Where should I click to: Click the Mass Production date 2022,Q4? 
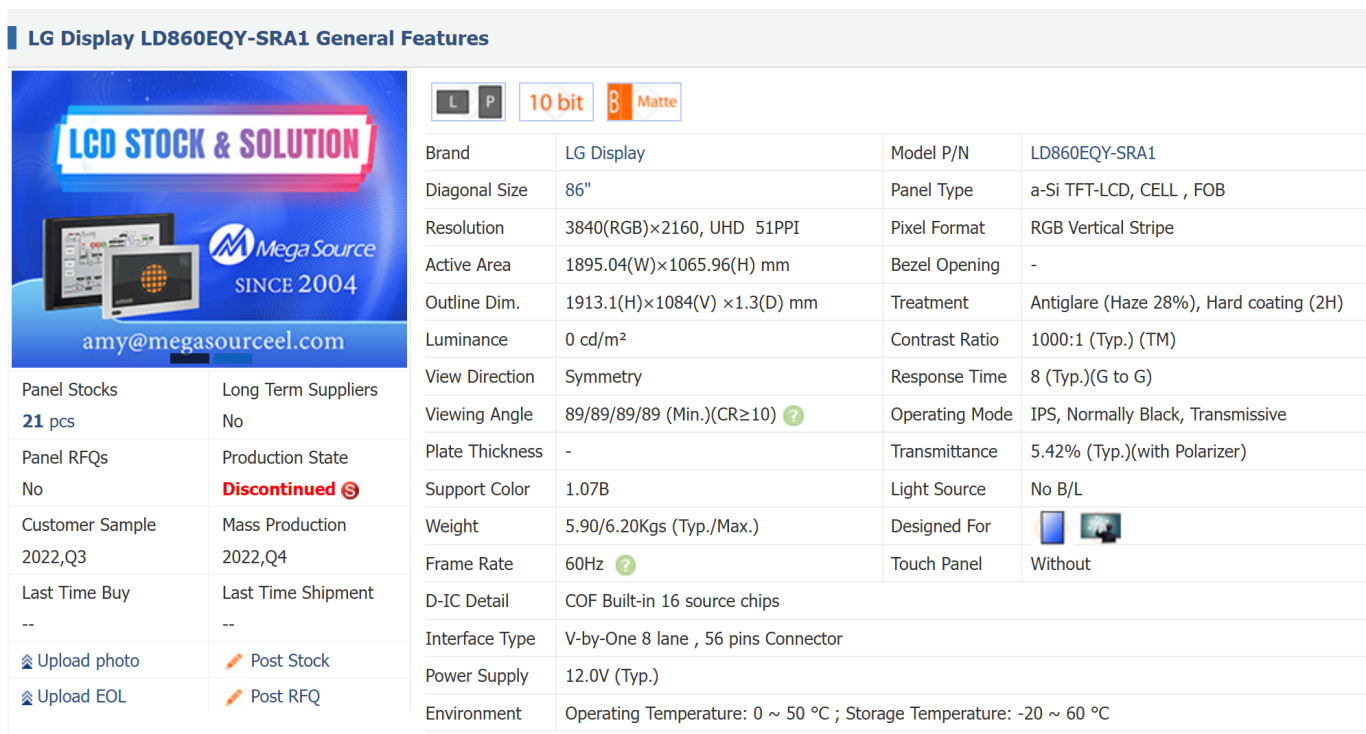tap(254, 557)
